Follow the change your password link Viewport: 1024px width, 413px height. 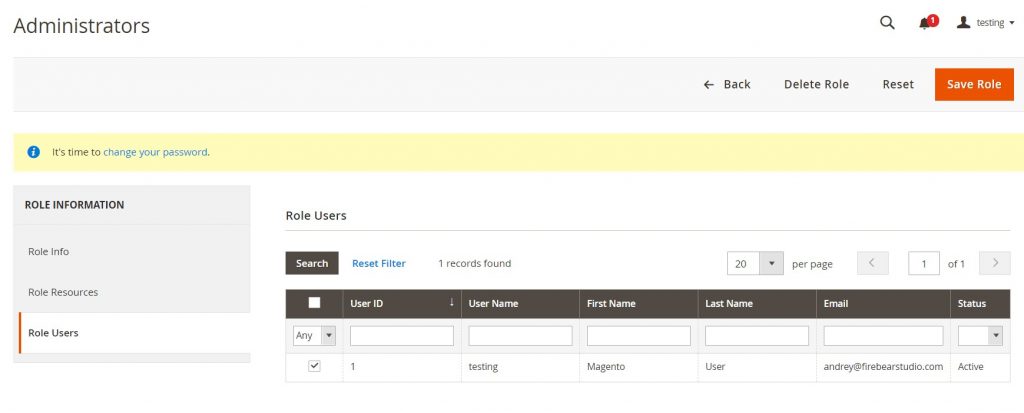tap(155, 152)
